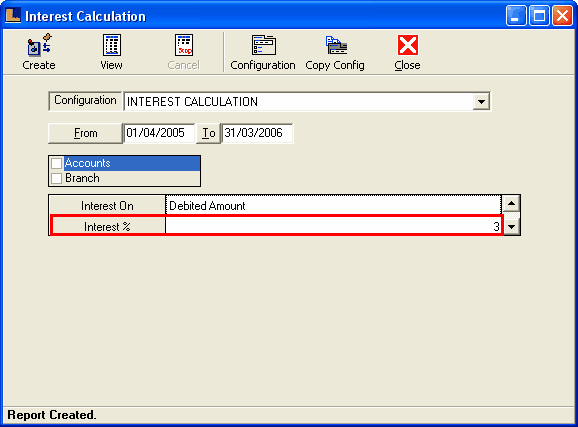578x427 pixels.
Task: Select the Debited Amount field
Action: tap(333, 205)
